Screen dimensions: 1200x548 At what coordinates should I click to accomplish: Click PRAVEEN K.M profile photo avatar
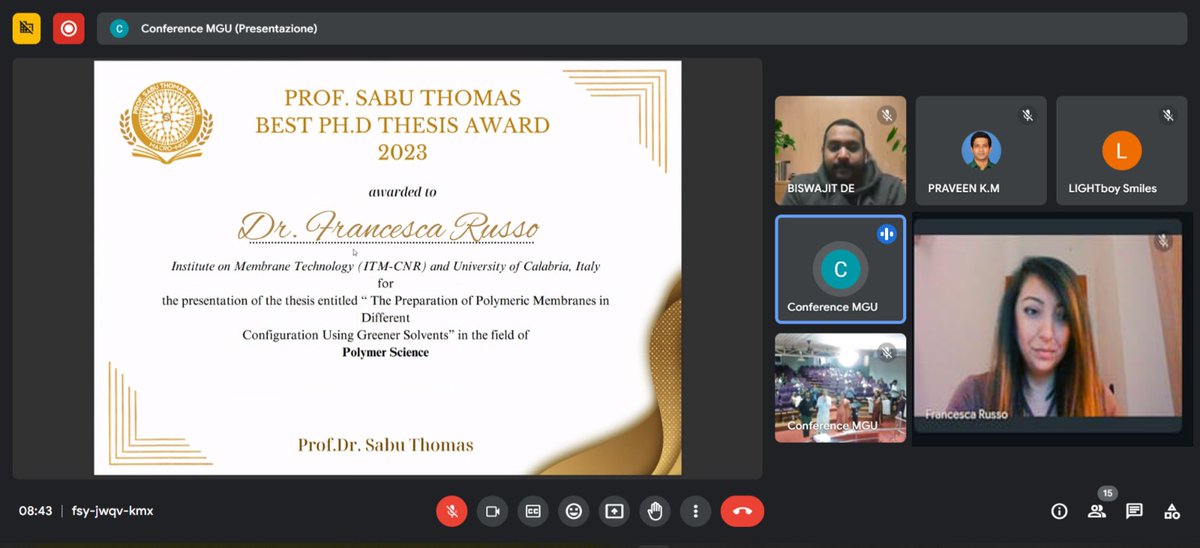[x=981, y=151]
